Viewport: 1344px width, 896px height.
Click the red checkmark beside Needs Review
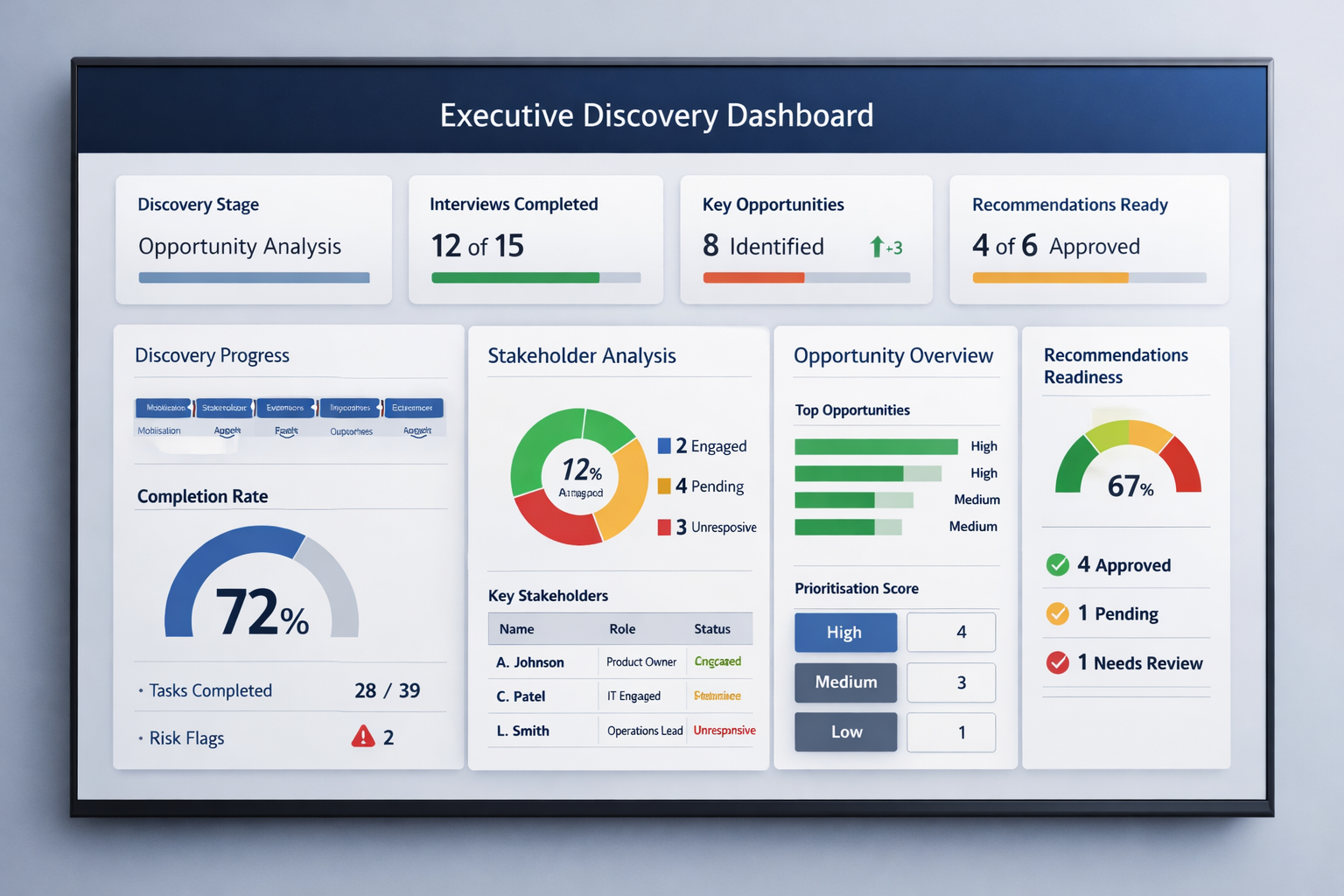pyautogui.click(x=1057, y=662)
